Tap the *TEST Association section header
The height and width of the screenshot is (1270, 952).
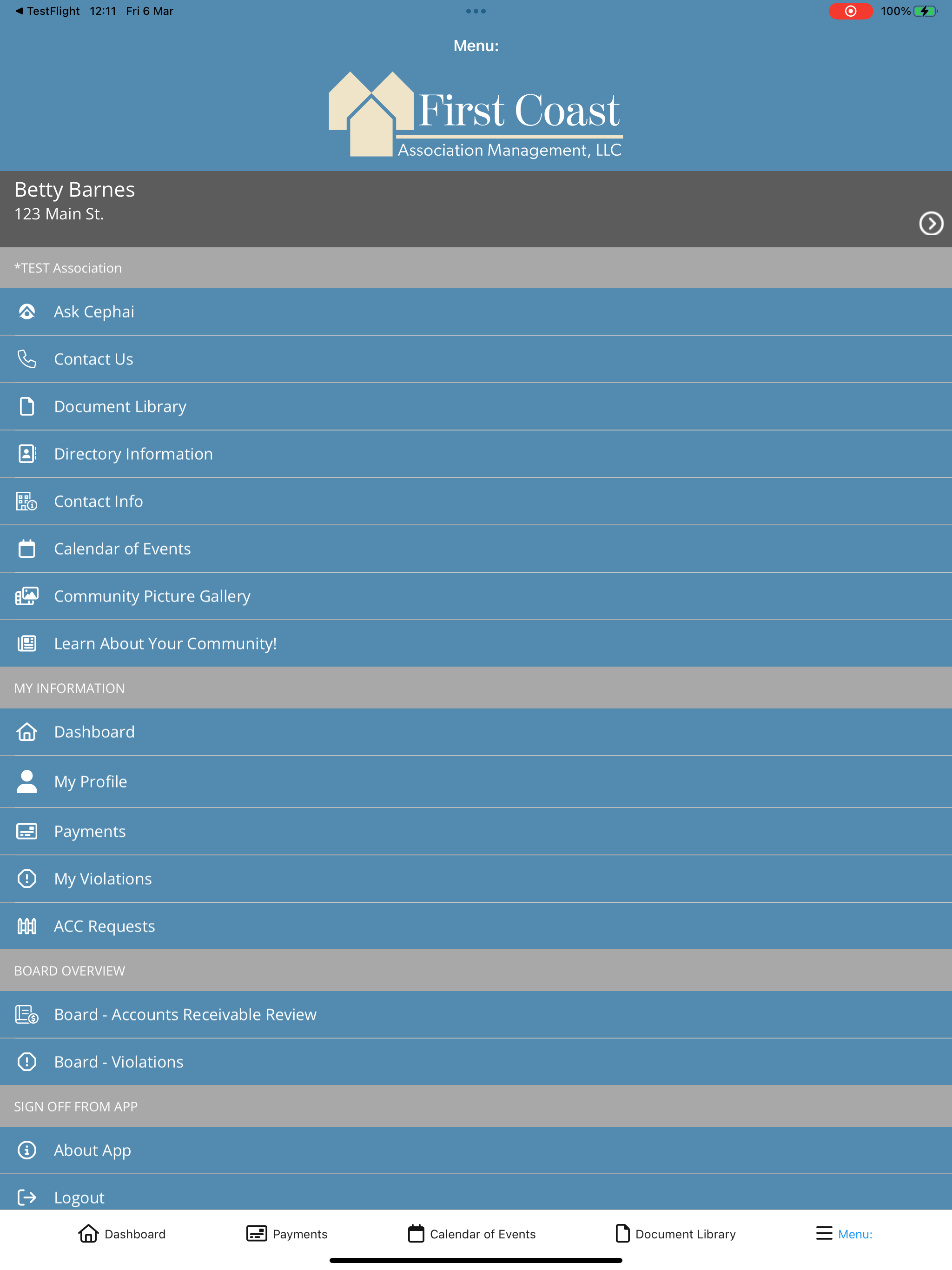(x=476, y=268)
